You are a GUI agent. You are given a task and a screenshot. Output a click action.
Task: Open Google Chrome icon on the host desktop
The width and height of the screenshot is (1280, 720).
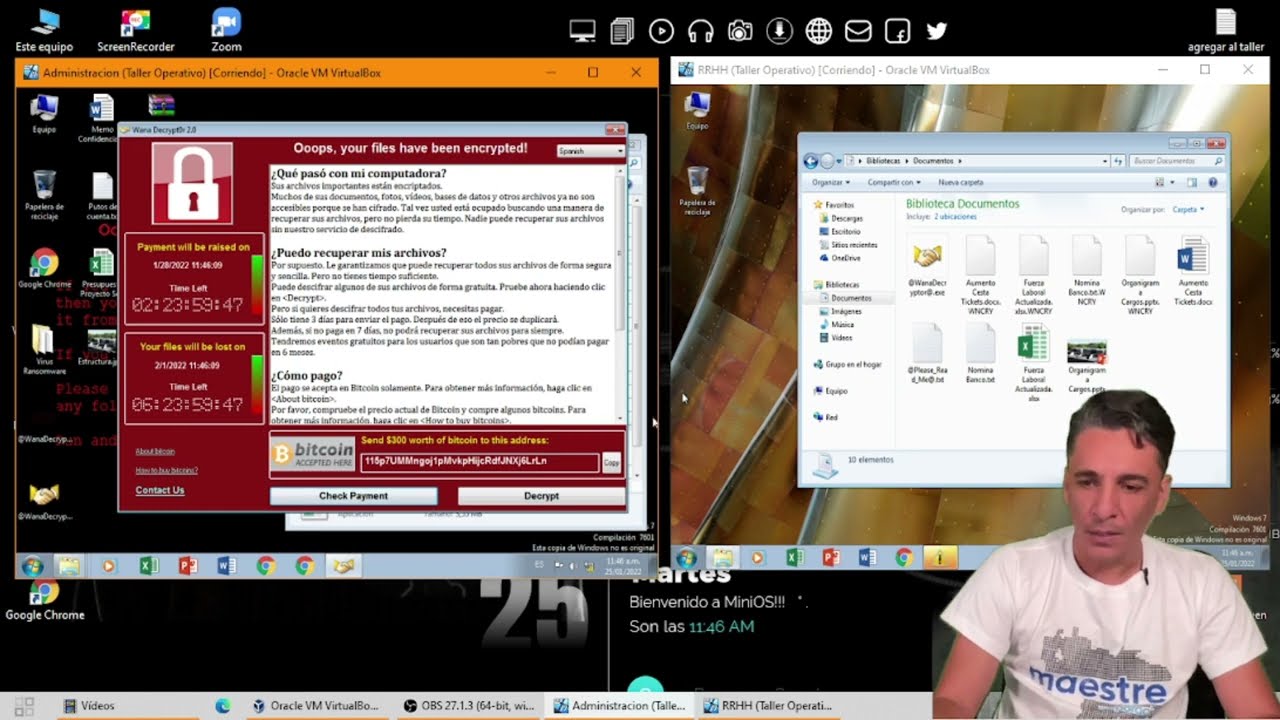point(44,598)
